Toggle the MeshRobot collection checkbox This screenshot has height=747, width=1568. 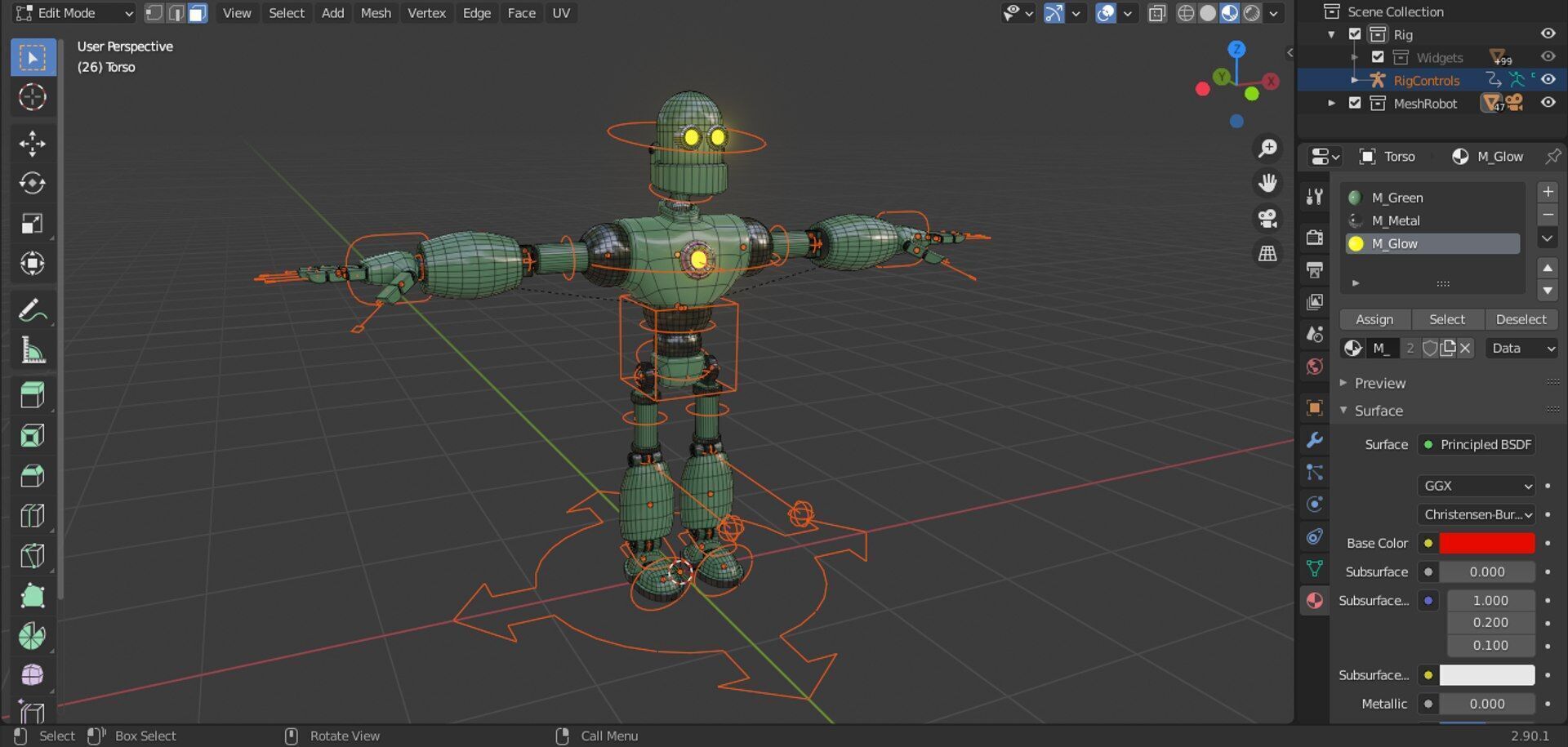point(1355,103)
